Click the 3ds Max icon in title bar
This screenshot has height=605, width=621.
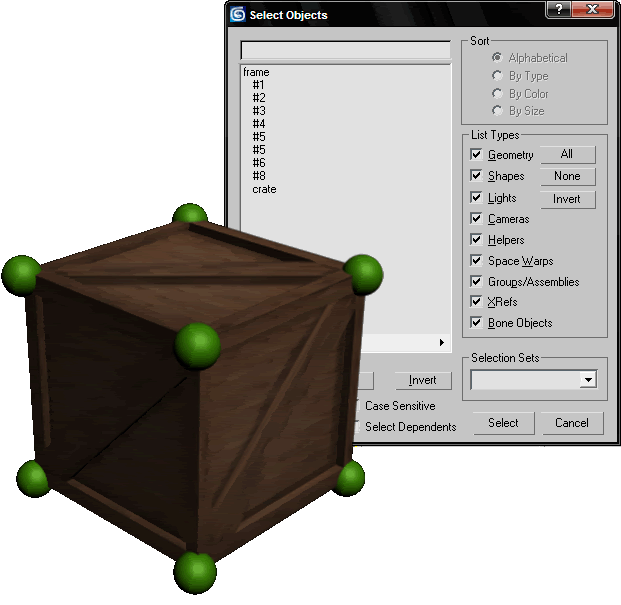238,15
